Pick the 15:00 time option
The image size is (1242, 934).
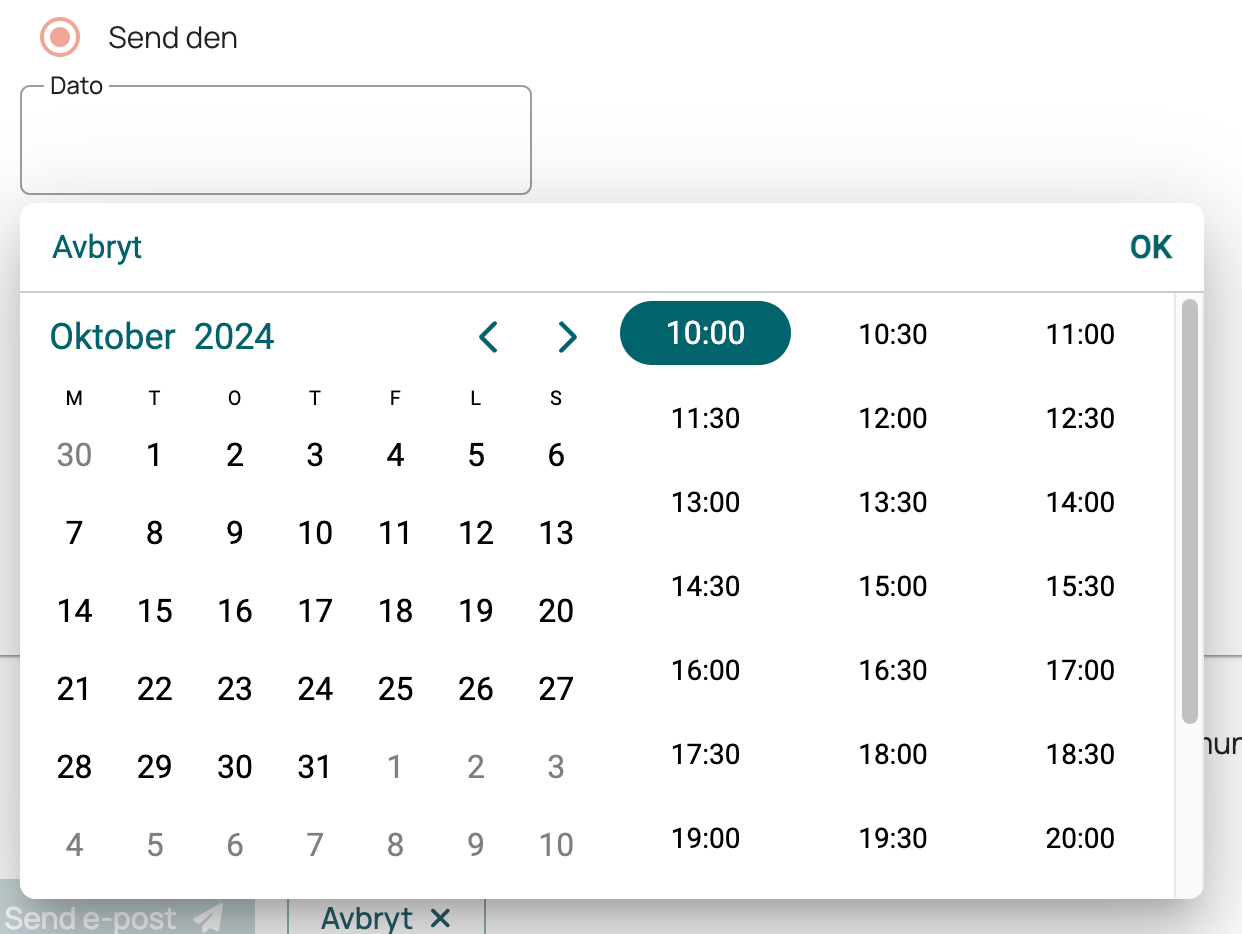[x=893, y=585]
